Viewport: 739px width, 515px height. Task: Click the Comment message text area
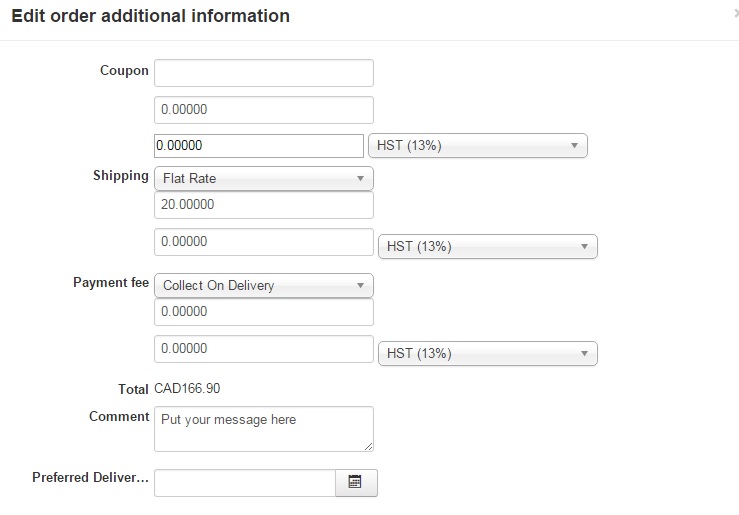click(x=264, y=428)
